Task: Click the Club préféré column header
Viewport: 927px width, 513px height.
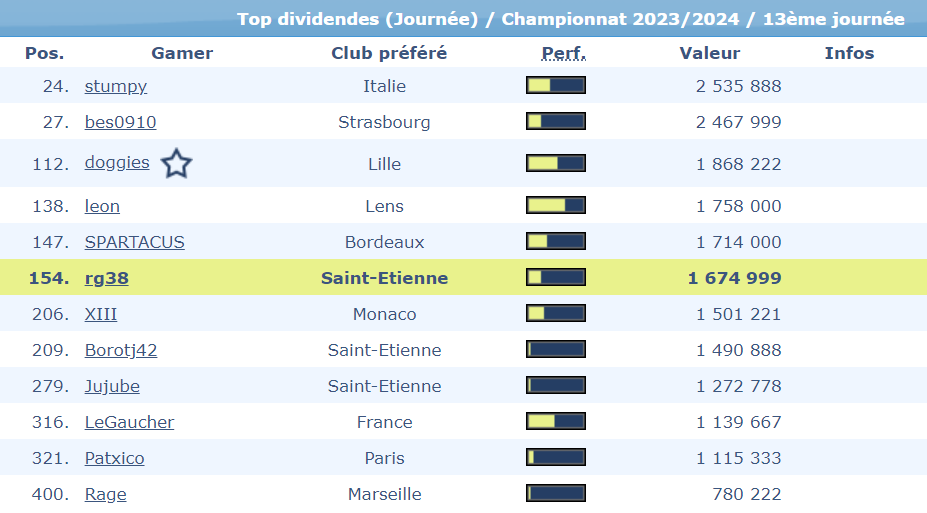Action: [389, 53]
